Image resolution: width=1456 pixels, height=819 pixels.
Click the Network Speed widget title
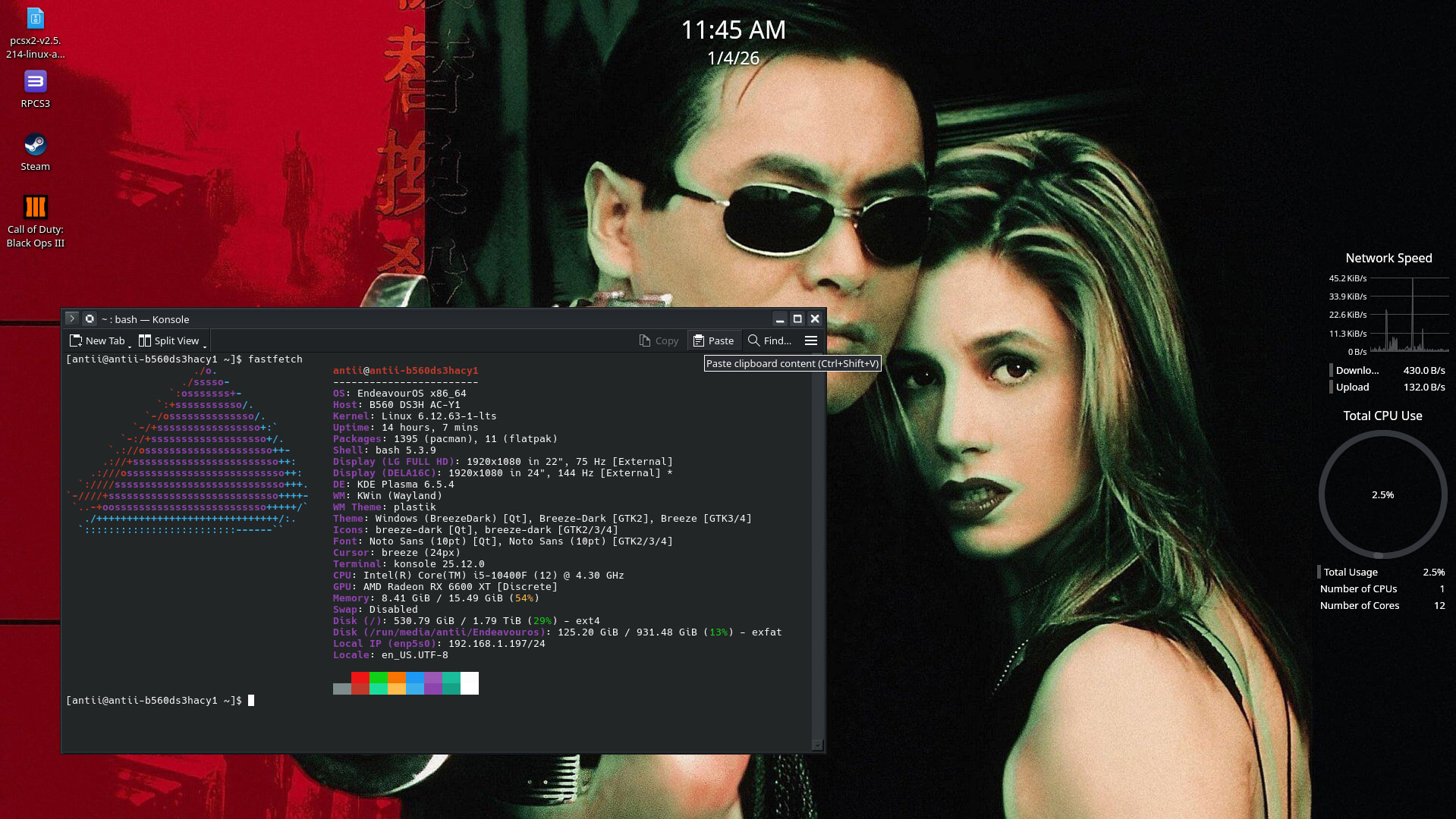1388,258
